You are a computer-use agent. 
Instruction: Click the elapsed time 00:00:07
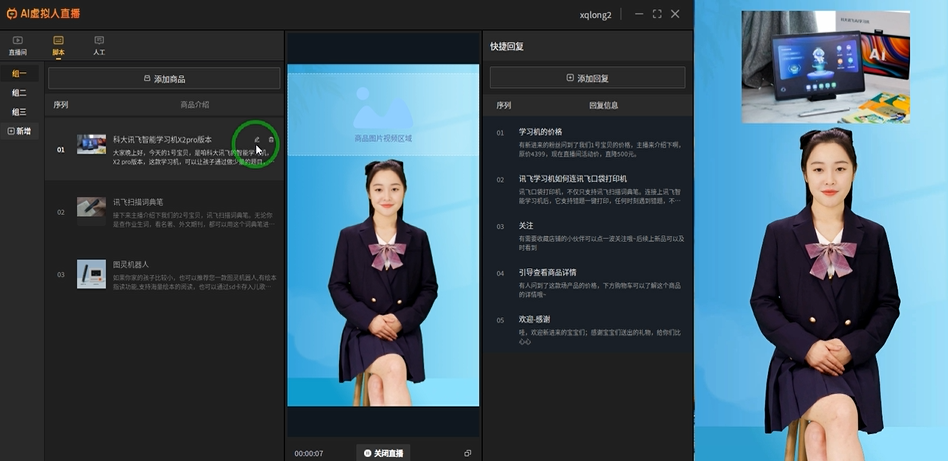[x=309, y=454]
